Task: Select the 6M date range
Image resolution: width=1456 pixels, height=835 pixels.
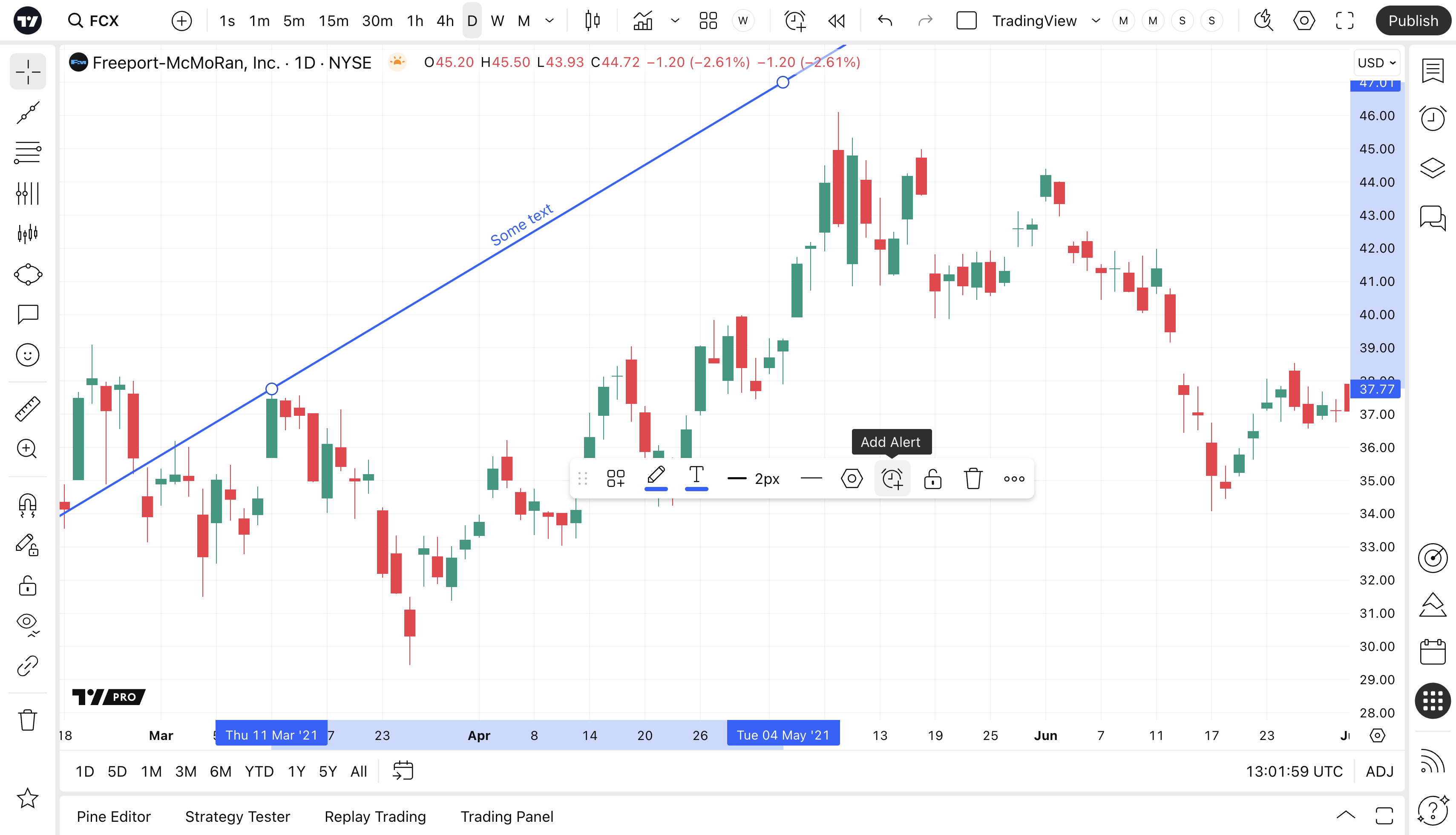Action: coord(220,772)
